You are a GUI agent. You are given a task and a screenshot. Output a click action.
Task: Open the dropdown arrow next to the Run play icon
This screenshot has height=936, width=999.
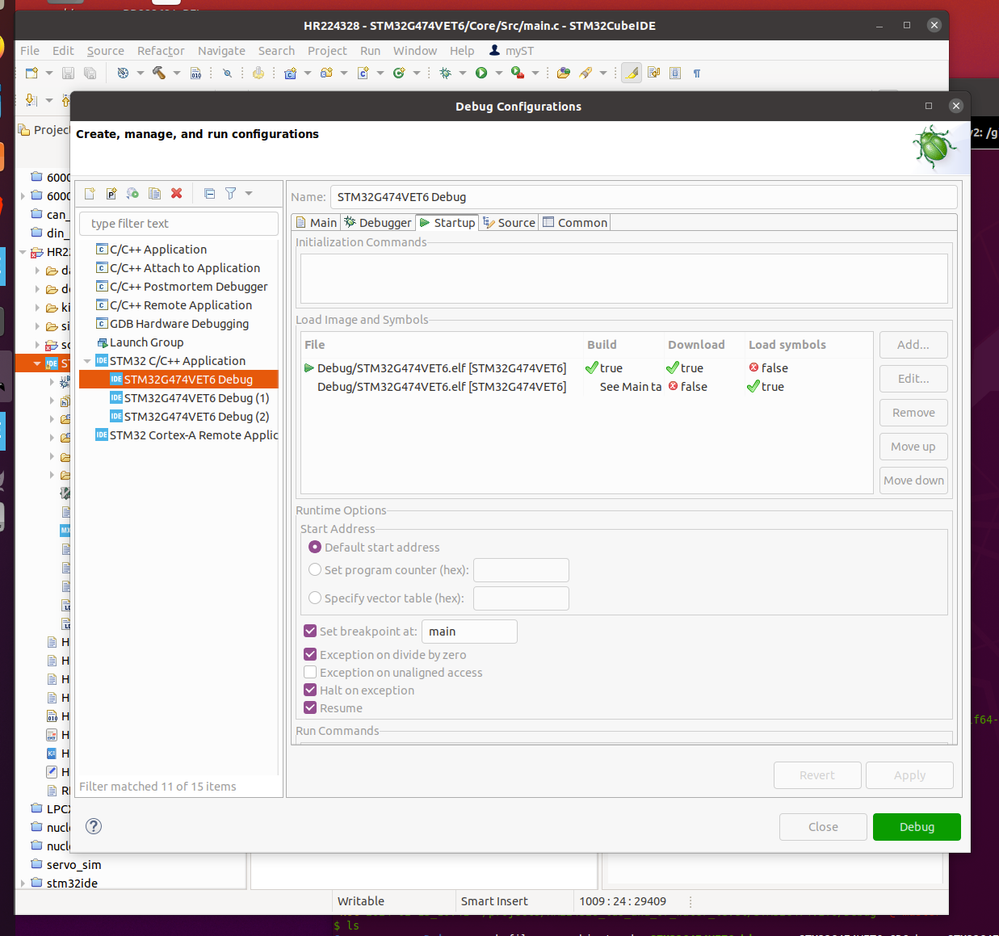[x=499, y=73]
